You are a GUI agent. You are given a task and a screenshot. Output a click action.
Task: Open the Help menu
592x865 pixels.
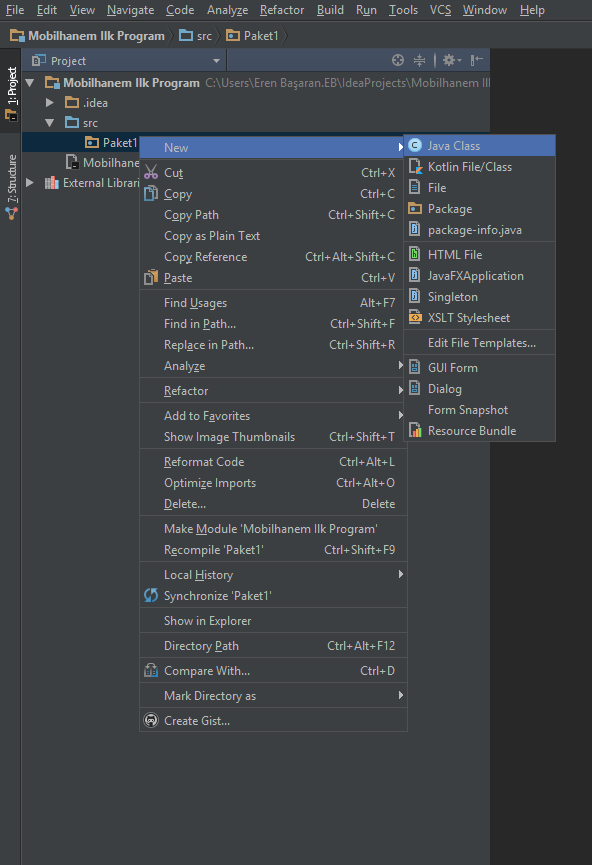[x=532, y=10]
